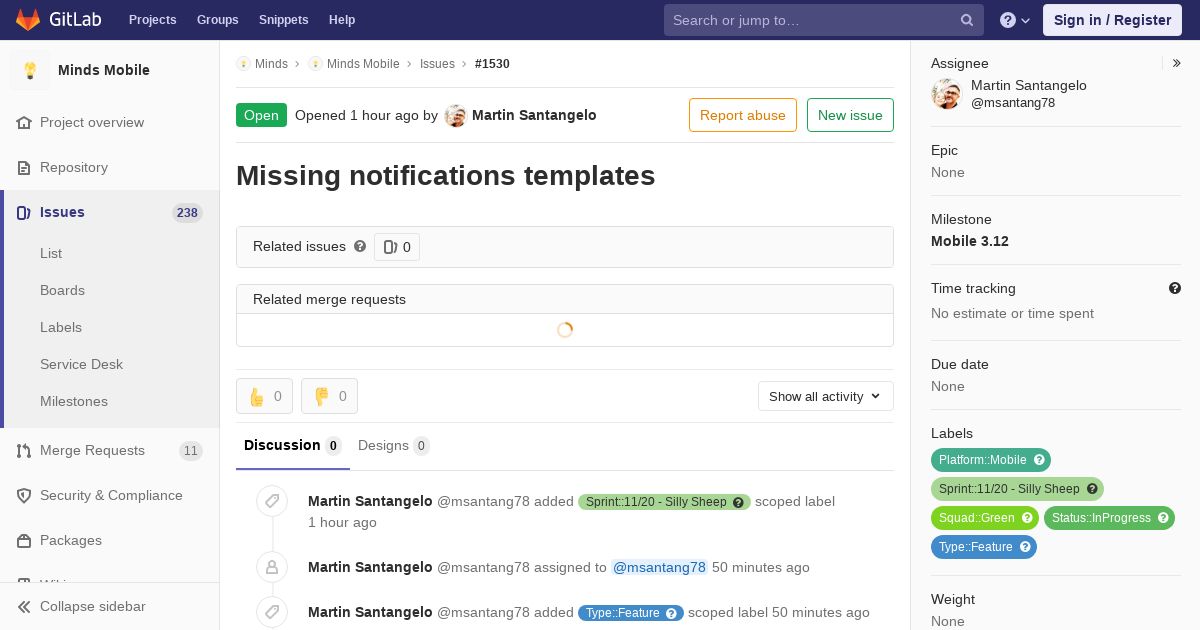Image resolution: width=1200 pixels, height=630 pixels.
Task: Click the GitLab fox logo
Action: tap(28, 19)
